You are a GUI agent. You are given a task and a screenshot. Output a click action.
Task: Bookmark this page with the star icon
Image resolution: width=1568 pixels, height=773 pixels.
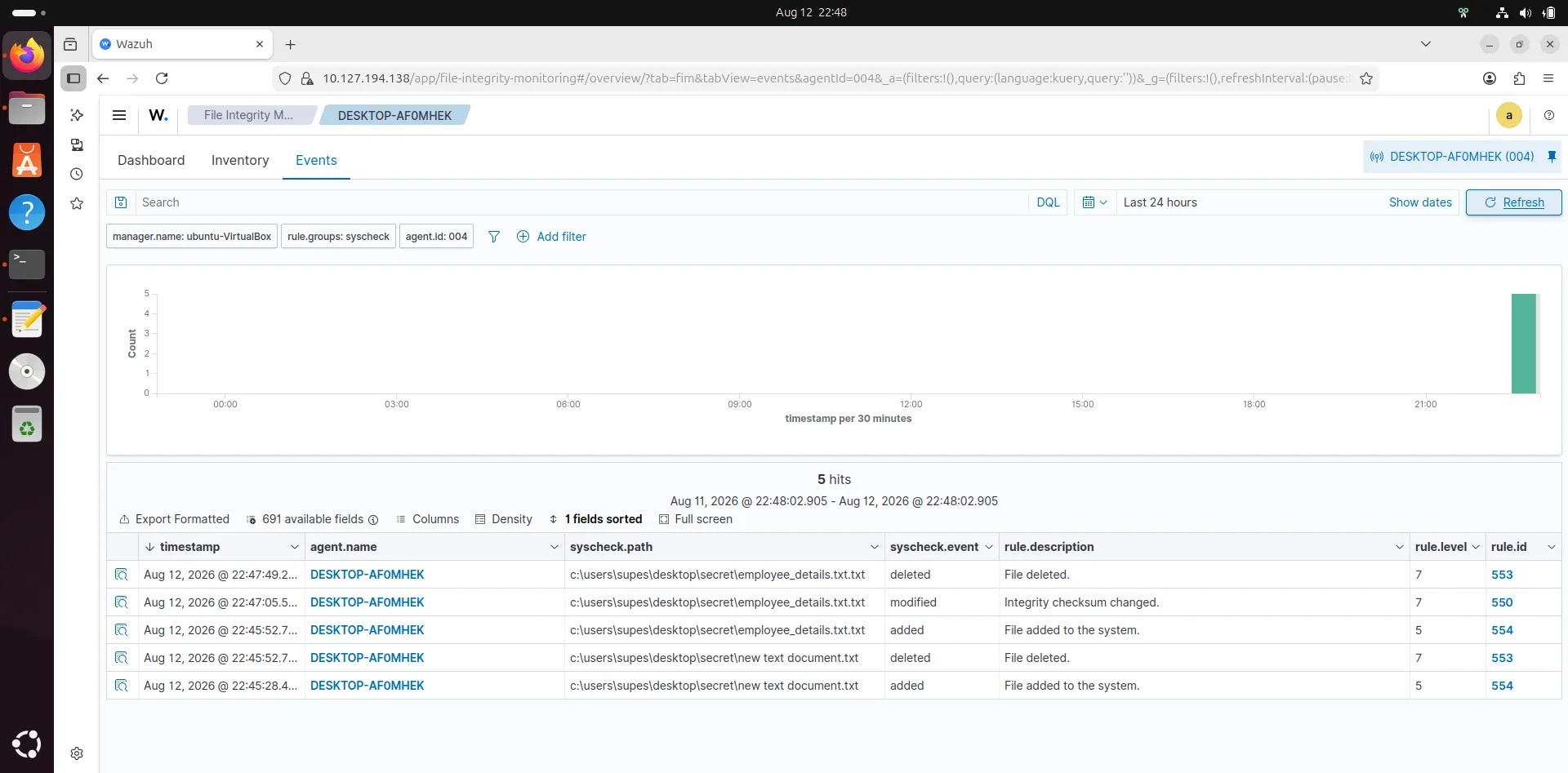point(1366,78)
